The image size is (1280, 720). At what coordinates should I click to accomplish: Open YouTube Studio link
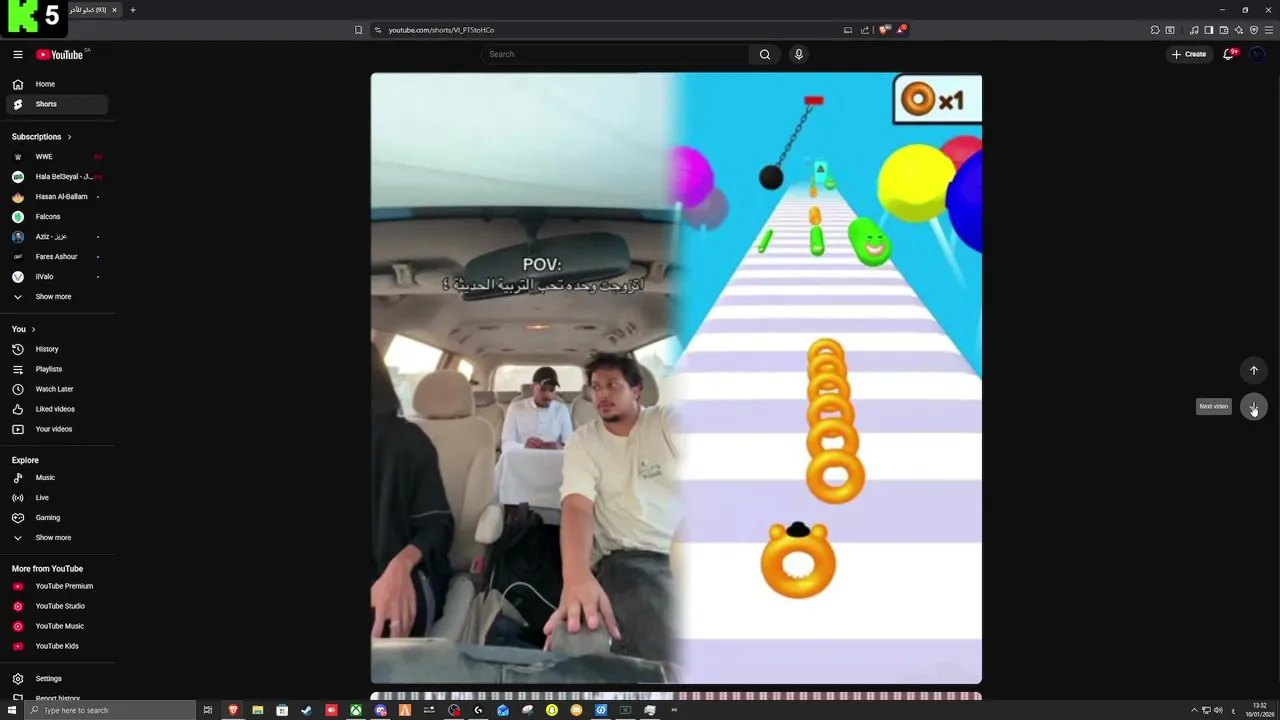pos(57,606)
